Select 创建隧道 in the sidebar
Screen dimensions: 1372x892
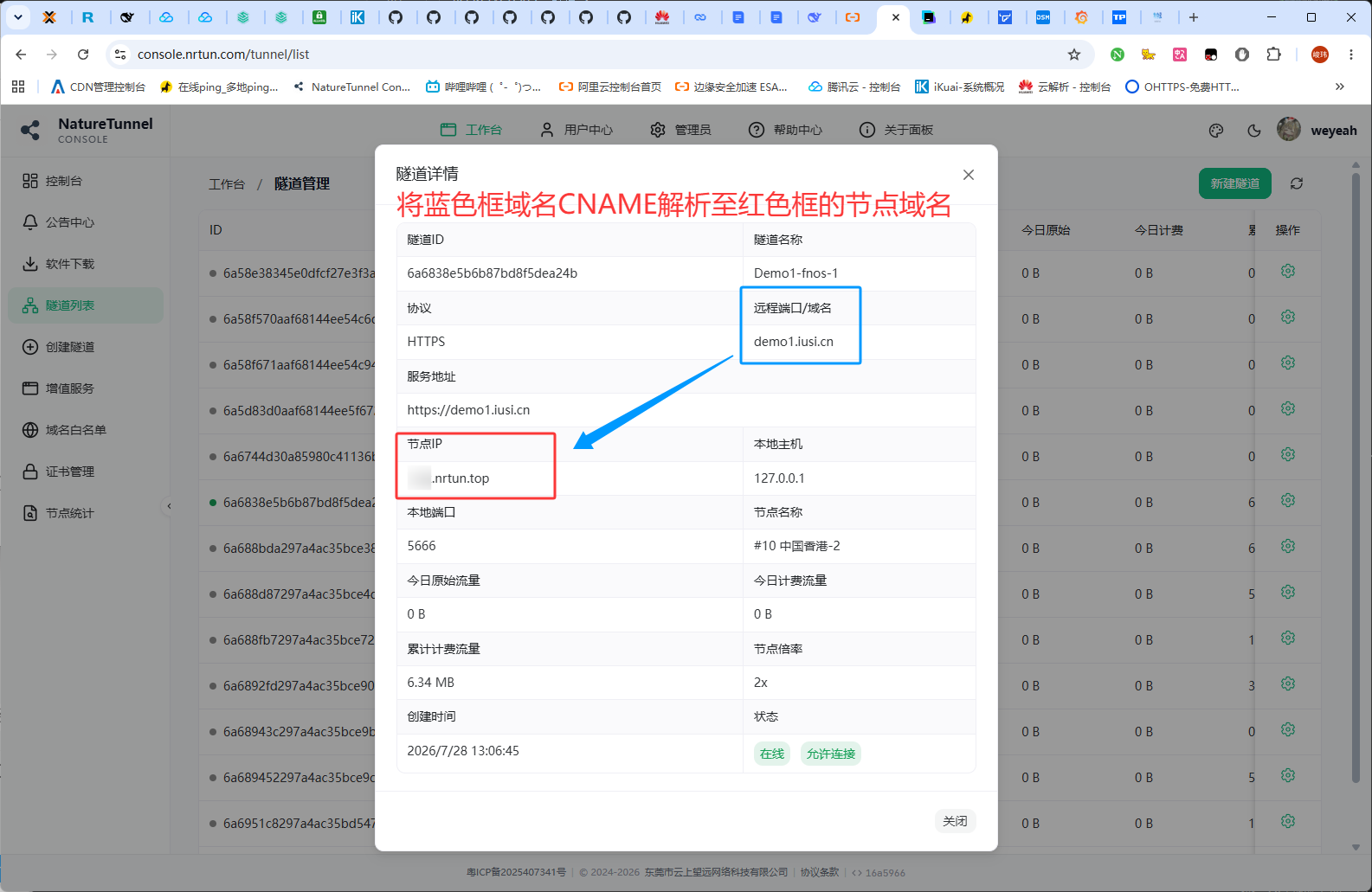coord(85,347)
